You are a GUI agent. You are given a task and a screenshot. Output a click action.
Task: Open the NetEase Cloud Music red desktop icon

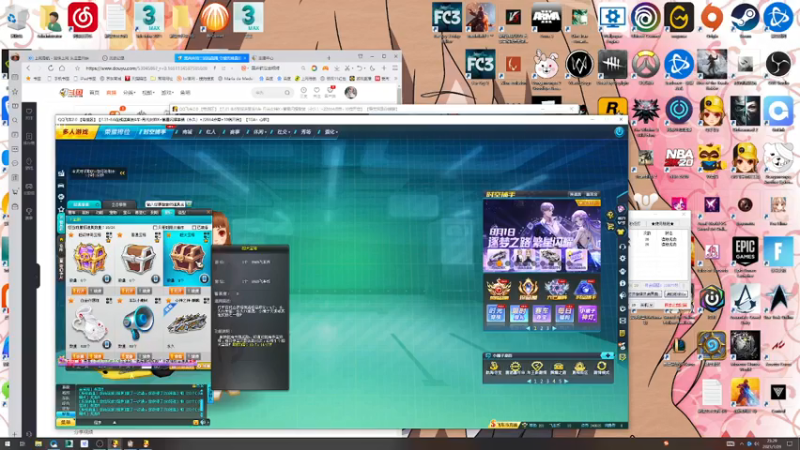[x=83, y=18]
